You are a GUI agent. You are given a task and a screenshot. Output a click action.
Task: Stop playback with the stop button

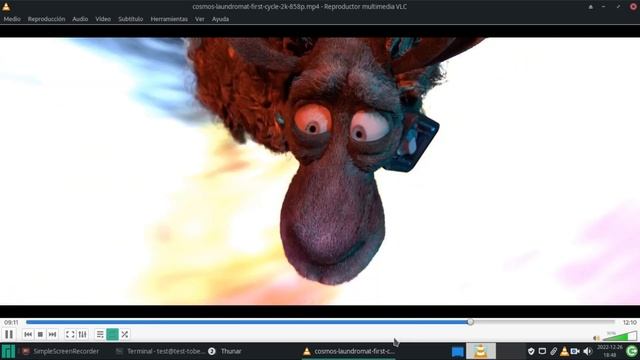click(x=40, y=334)
